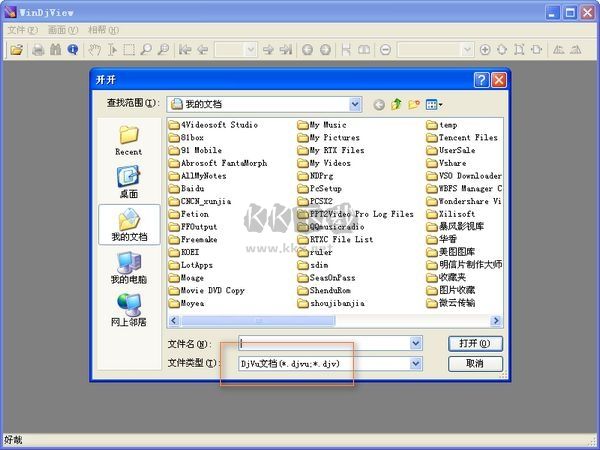Screen dimensions: 600x450
Task: Expand the 查找范围 location dropdown
Action: (x=355, y=104)
